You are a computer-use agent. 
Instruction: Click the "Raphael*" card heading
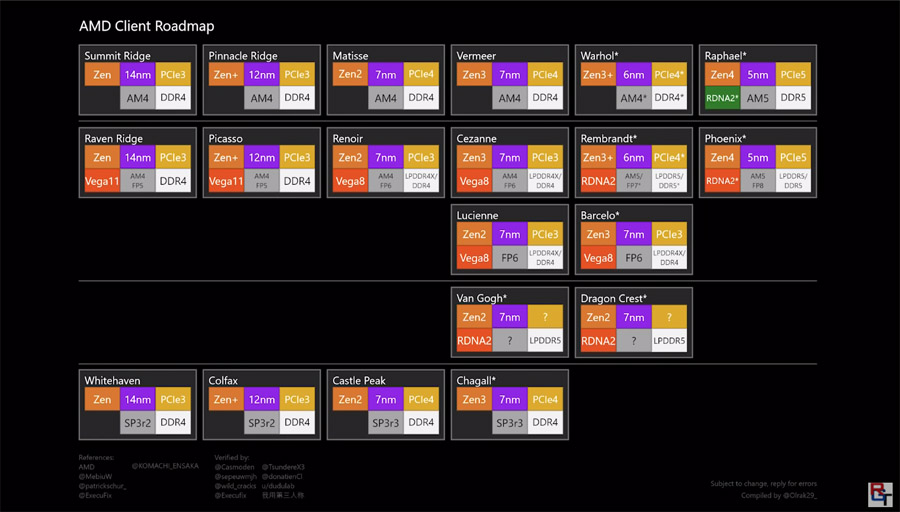pos(726,56)
